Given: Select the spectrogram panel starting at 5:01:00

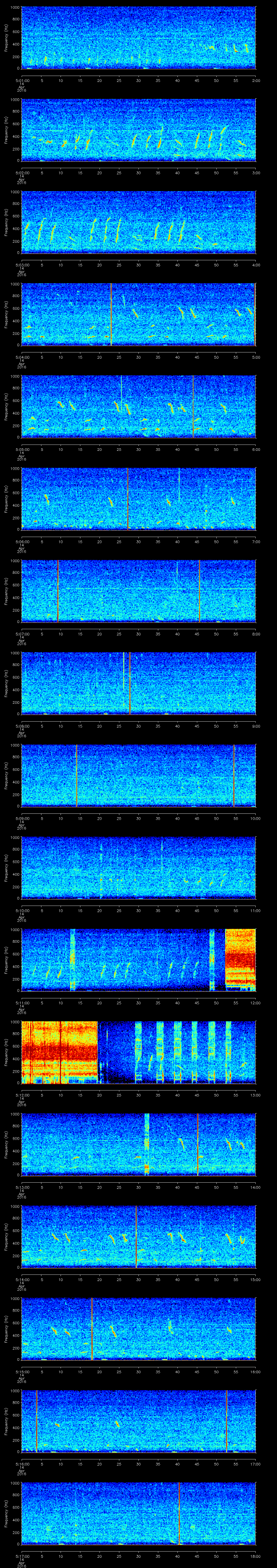Looking at the screenshot, I should pos(138,38).
